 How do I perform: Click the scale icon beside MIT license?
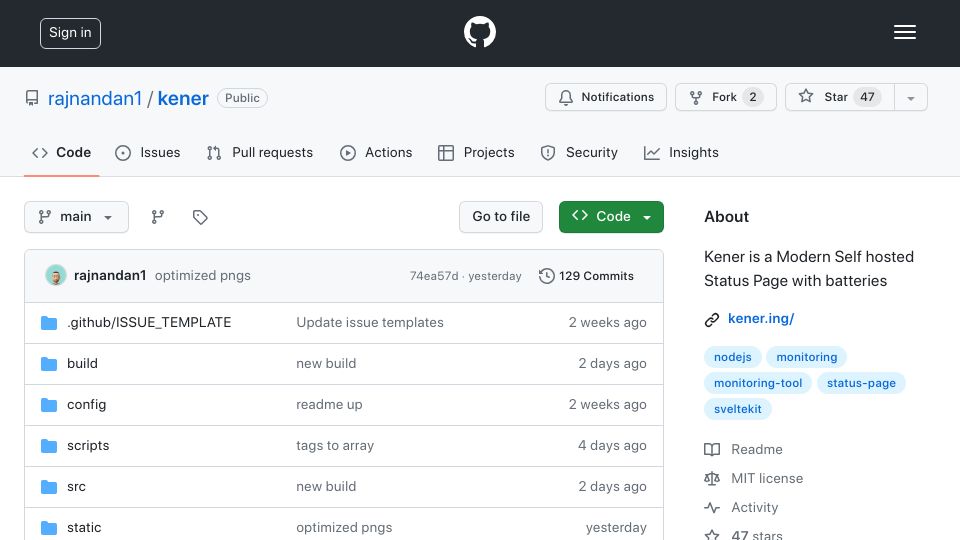[x=712, y=478]
